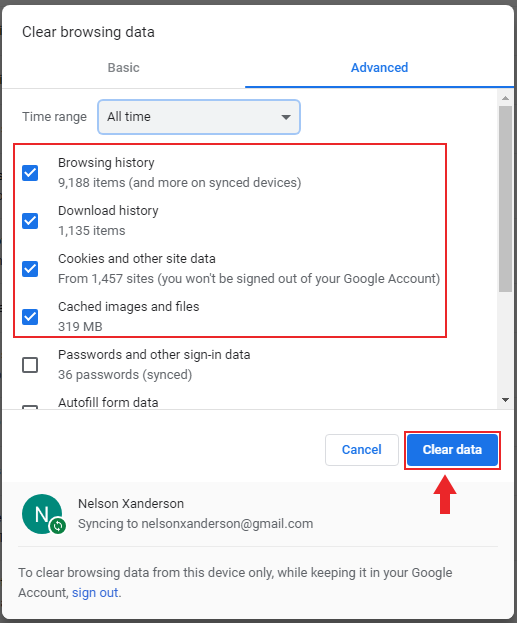Click the Time range dropdown arrow

286,117
